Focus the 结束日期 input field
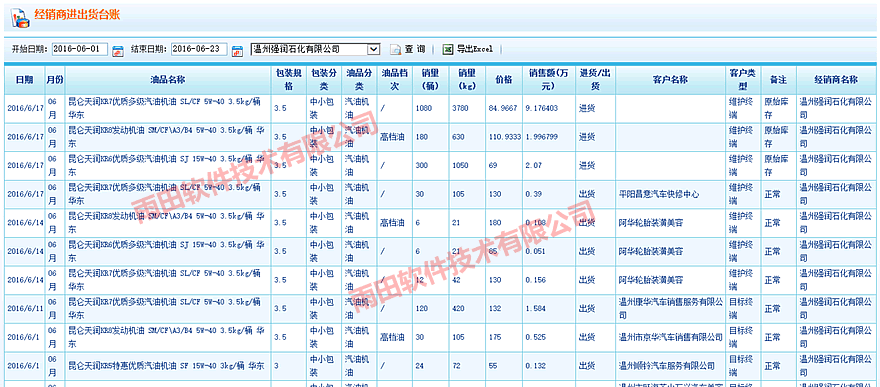This screenshot has width=880, height=387. 199,49
